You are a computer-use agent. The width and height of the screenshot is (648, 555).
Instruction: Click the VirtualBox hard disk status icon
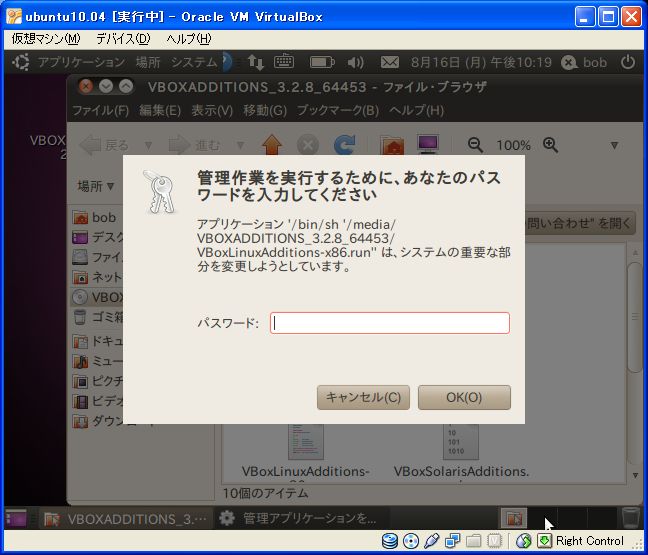(x=389, y=541)
